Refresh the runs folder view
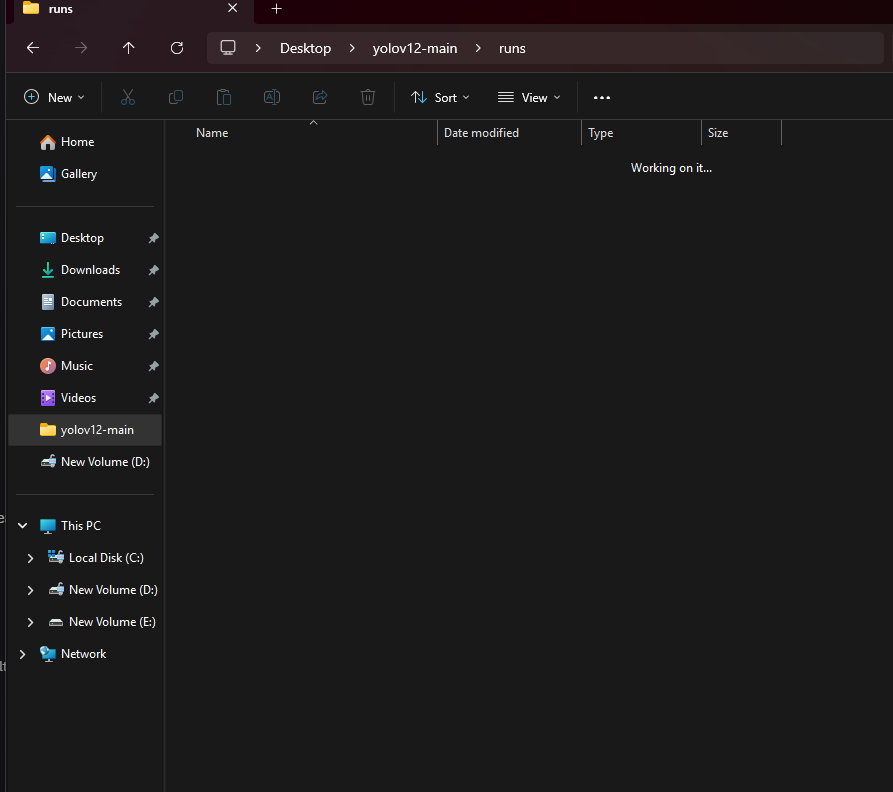This screenshot has width=893, height=792. pos(177,48)
